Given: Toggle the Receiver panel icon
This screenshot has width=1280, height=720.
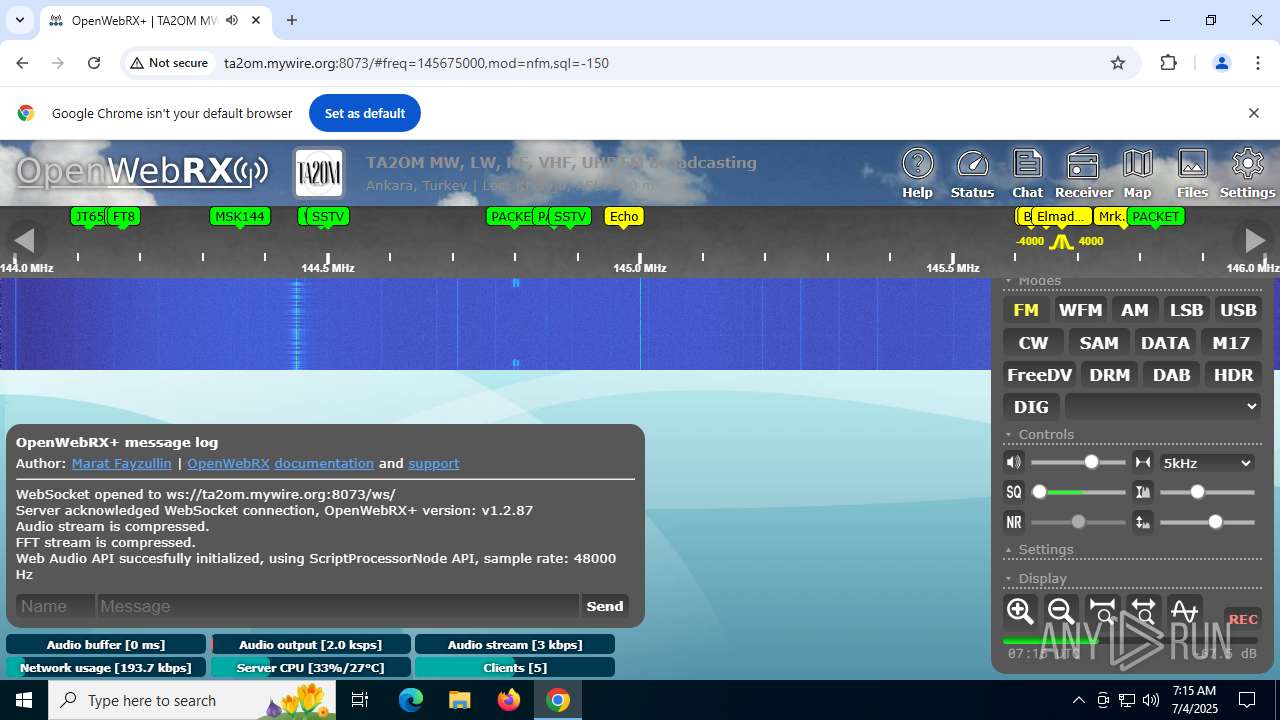Looking at the screenshot, I should pyautogui.click(x=1083, y=172).
